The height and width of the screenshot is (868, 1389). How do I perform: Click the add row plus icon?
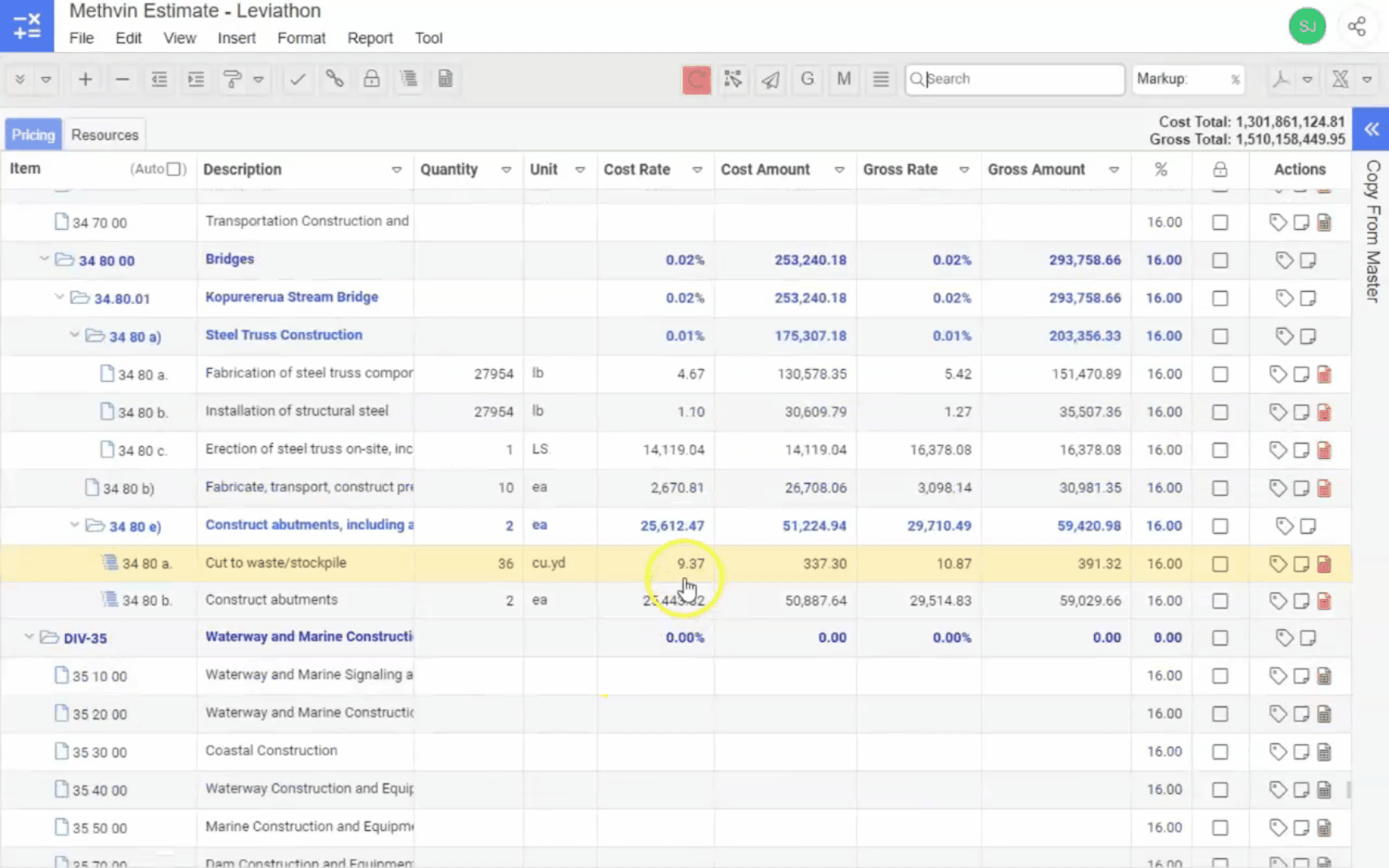coord(85,79)
